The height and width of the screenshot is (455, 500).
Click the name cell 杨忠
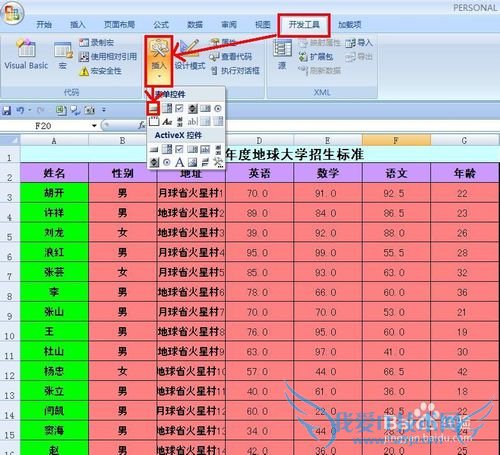(54, 371)
